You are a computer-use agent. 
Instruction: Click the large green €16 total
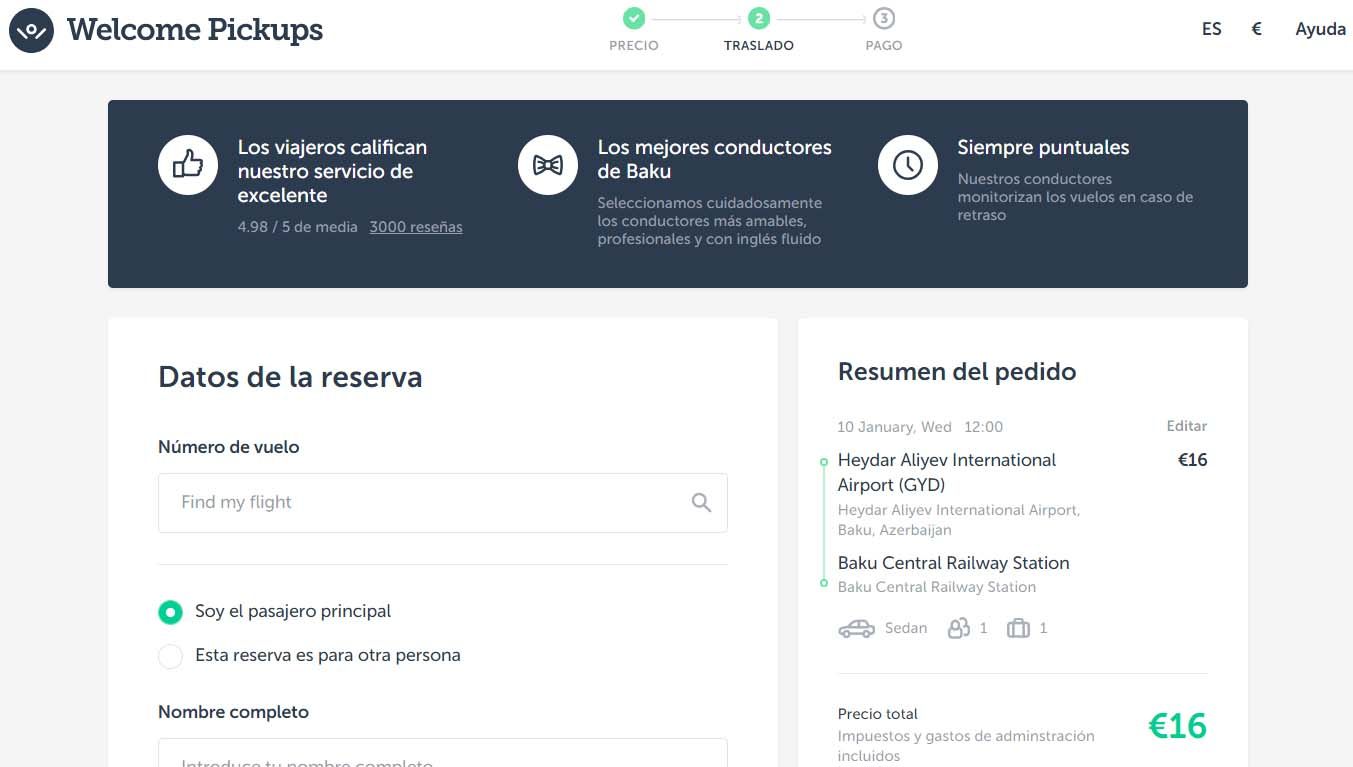tap(1177, 726)
